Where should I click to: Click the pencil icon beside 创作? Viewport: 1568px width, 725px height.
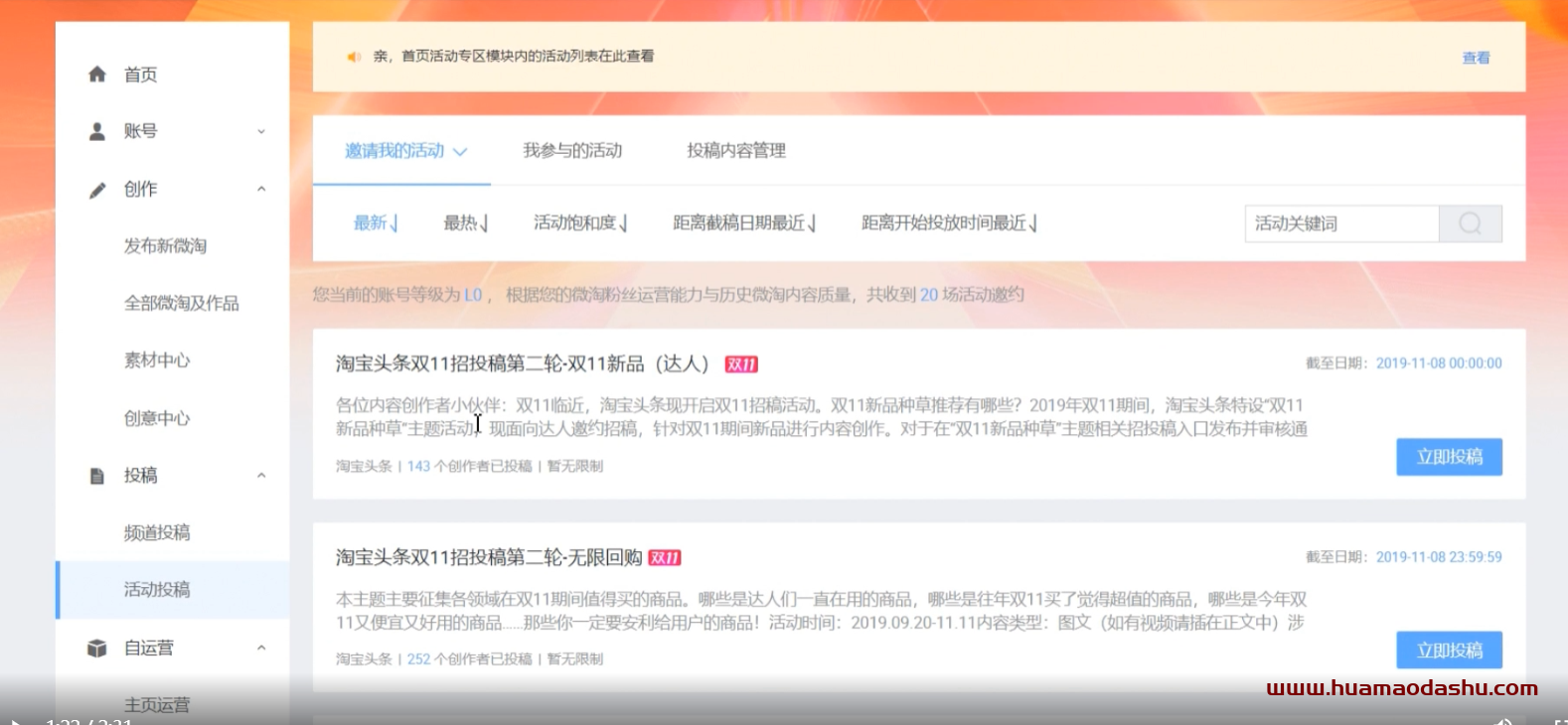(x=97, y=190)
